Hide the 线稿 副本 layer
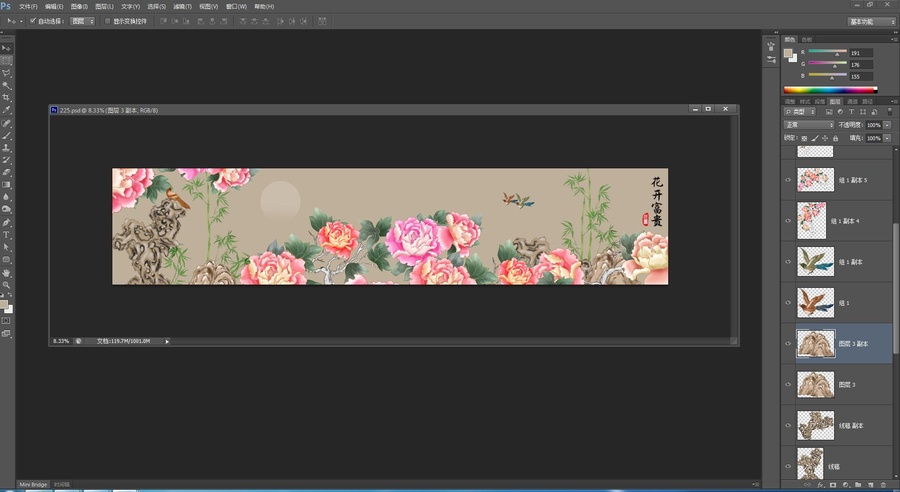Screen dimensions: 900x492 tap(788, 425)
